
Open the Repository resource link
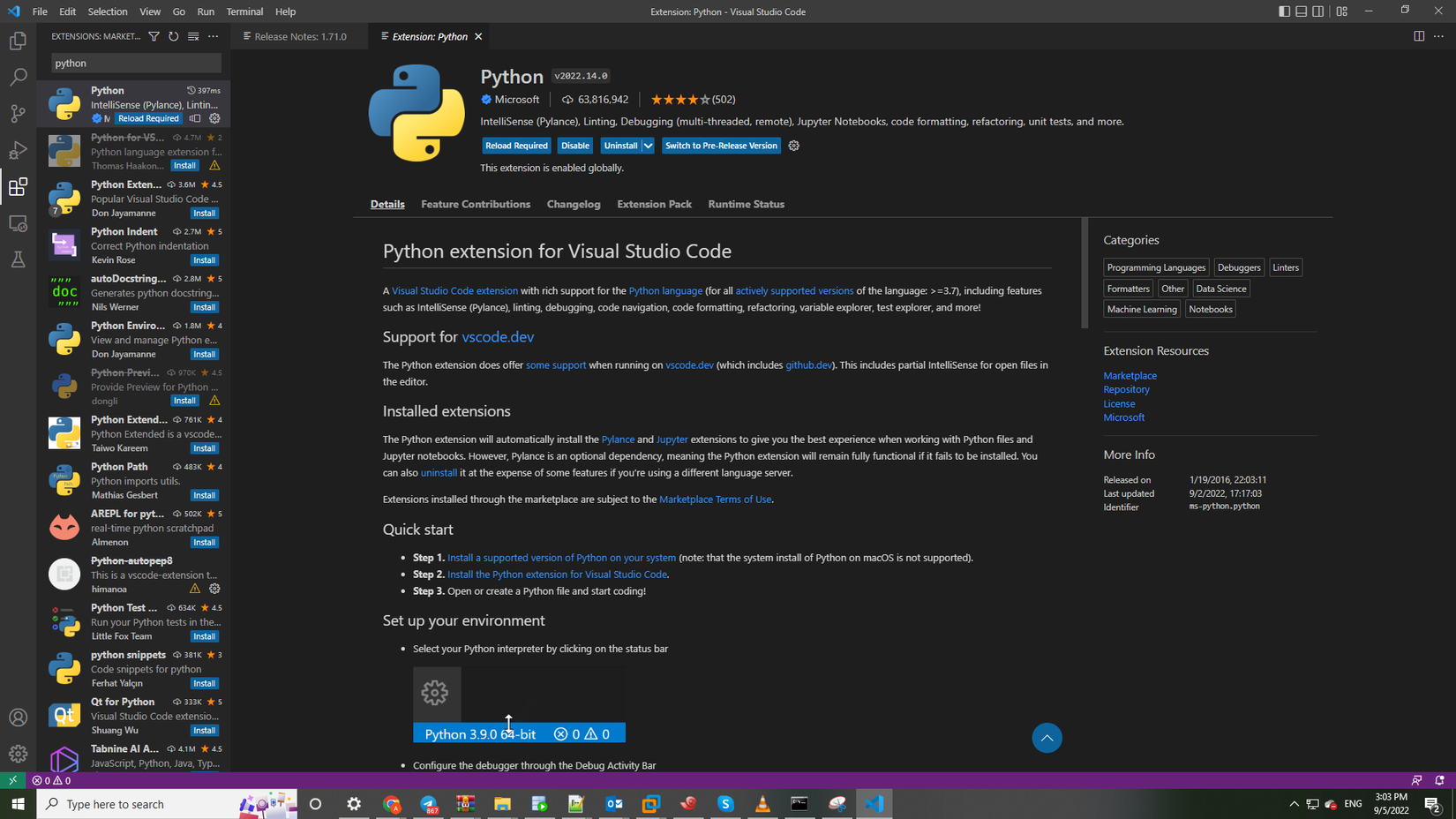coord(1126,389)
